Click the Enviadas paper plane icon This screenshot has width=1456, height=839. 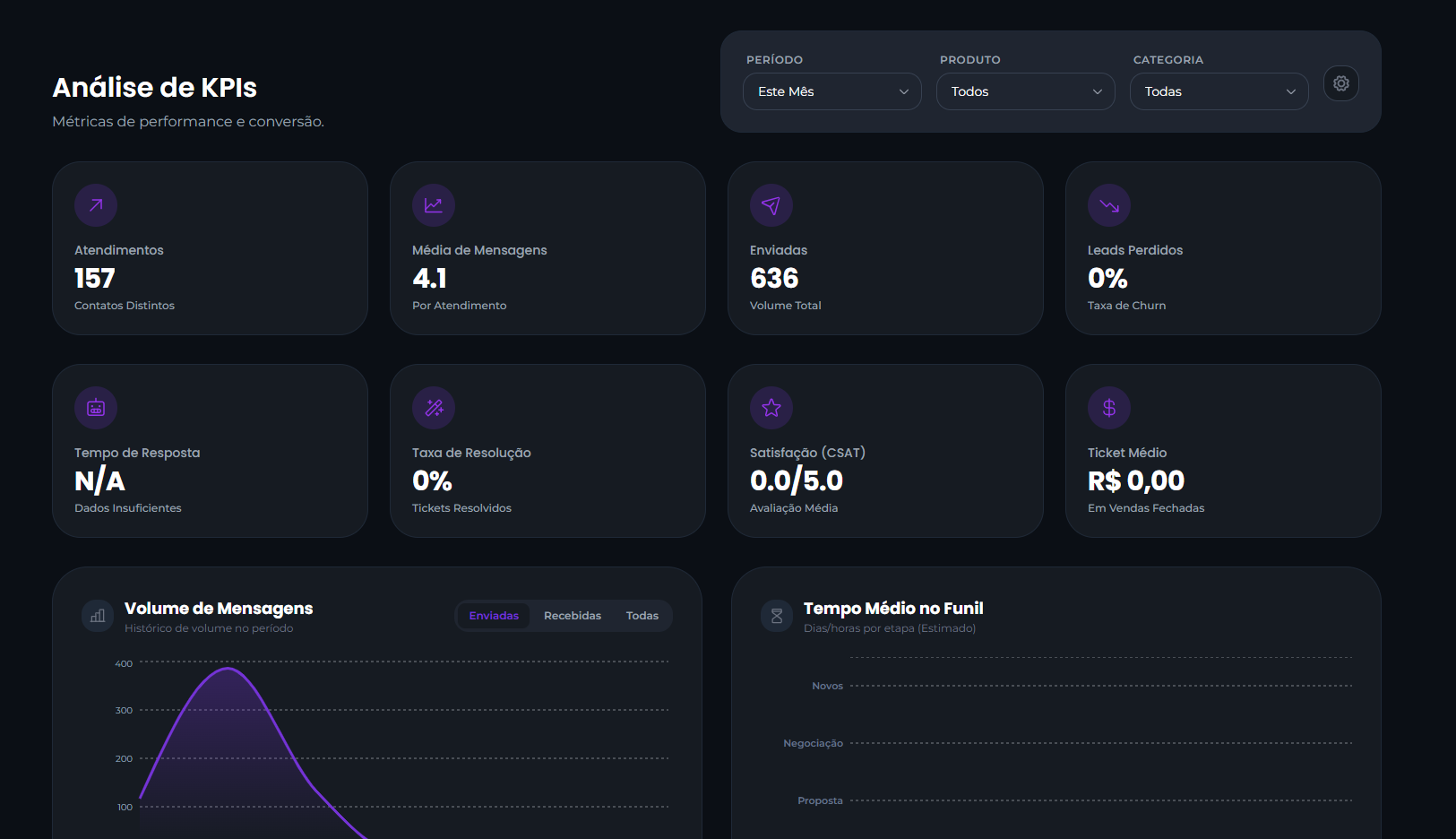(x=771, y=205)
